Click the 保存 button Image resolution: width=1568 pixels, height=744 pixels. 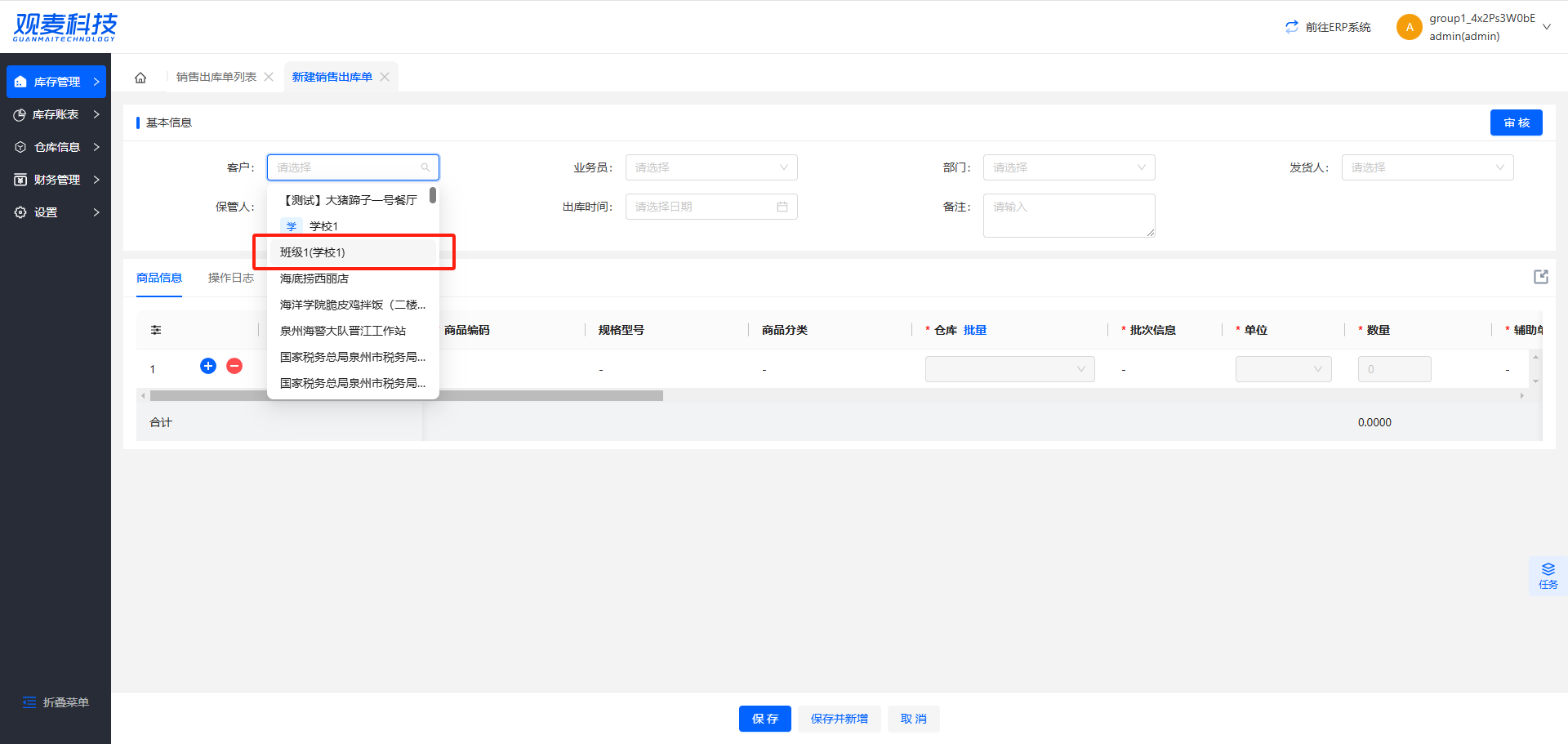click(x=765, y=719)
